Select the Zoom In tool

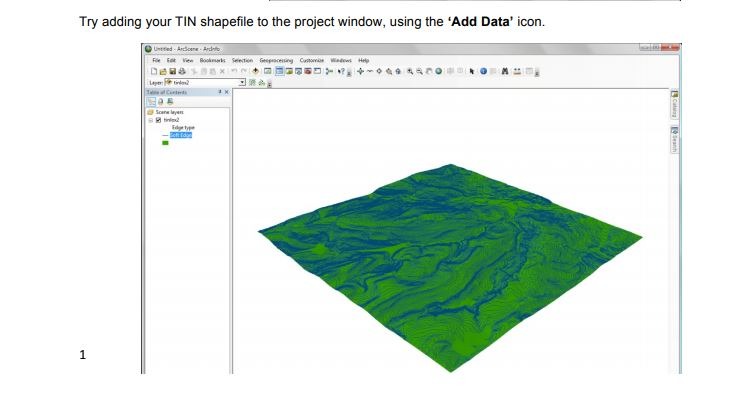410,71
